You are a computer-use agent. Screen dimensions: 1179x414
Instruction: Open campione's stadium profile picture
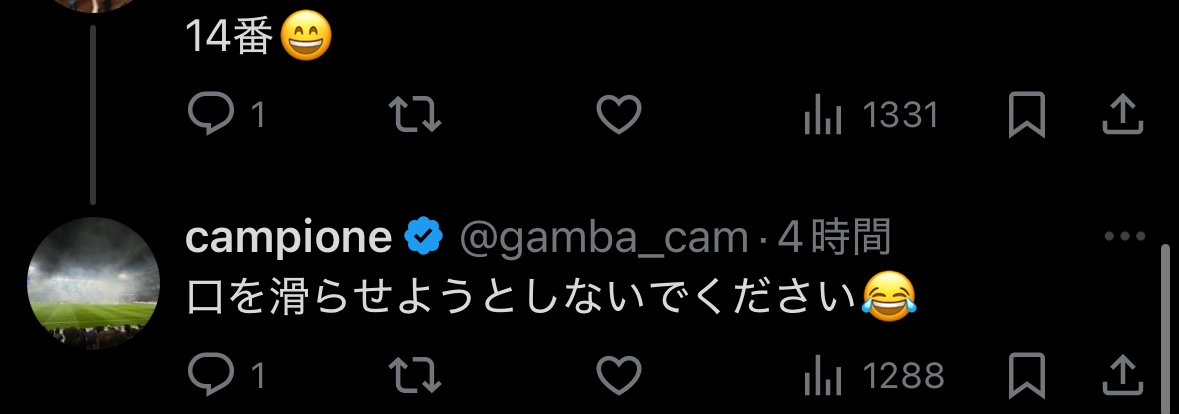coord(94,283)
